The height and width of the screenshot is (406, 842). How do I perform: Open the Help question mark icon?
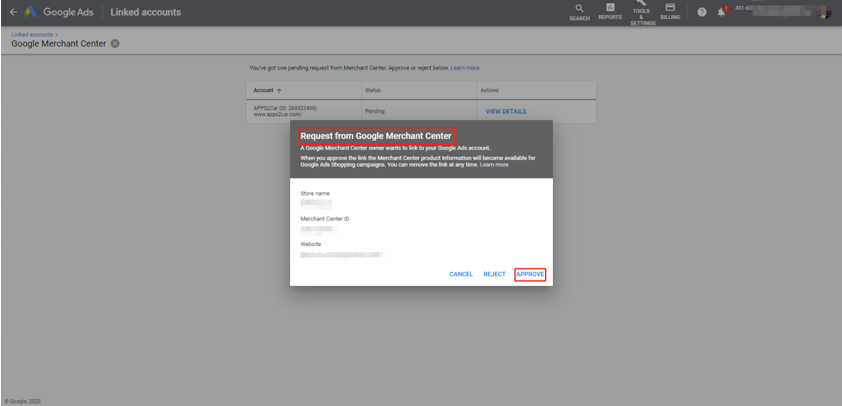pos(702,12)
